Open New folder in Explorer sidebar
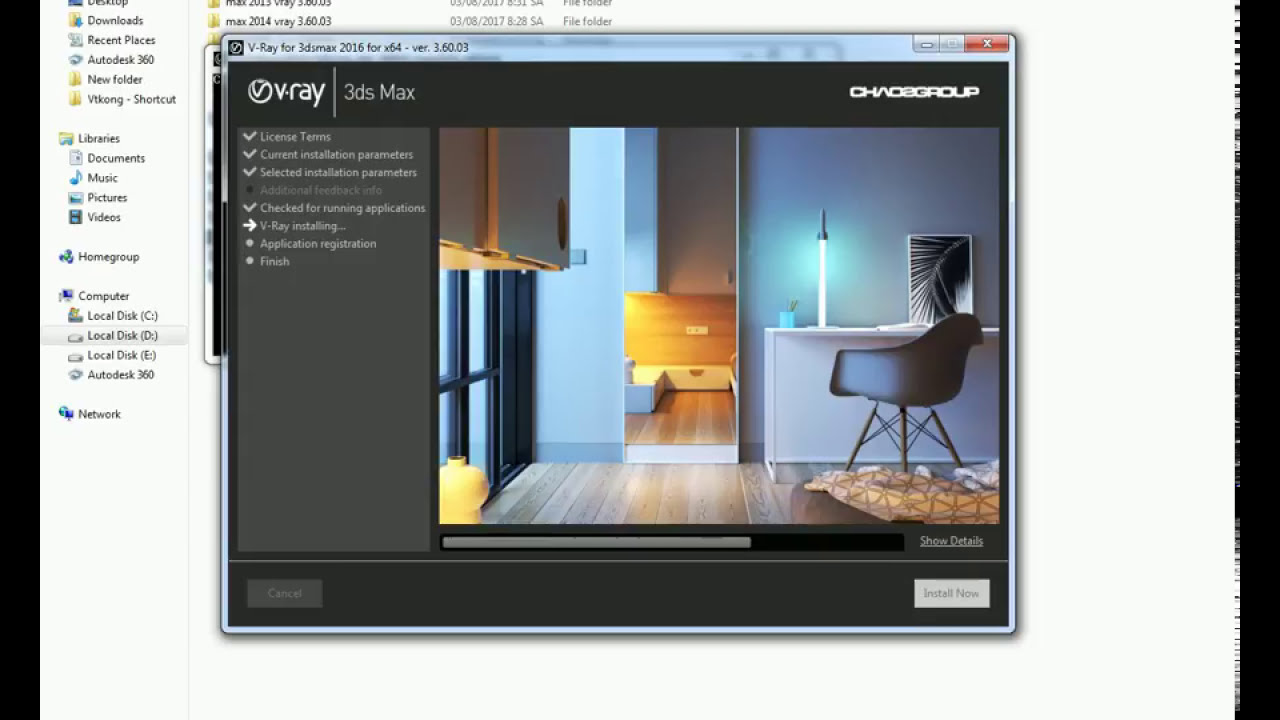Viewport: 1280px width, 720px height. tap(115, 79)
